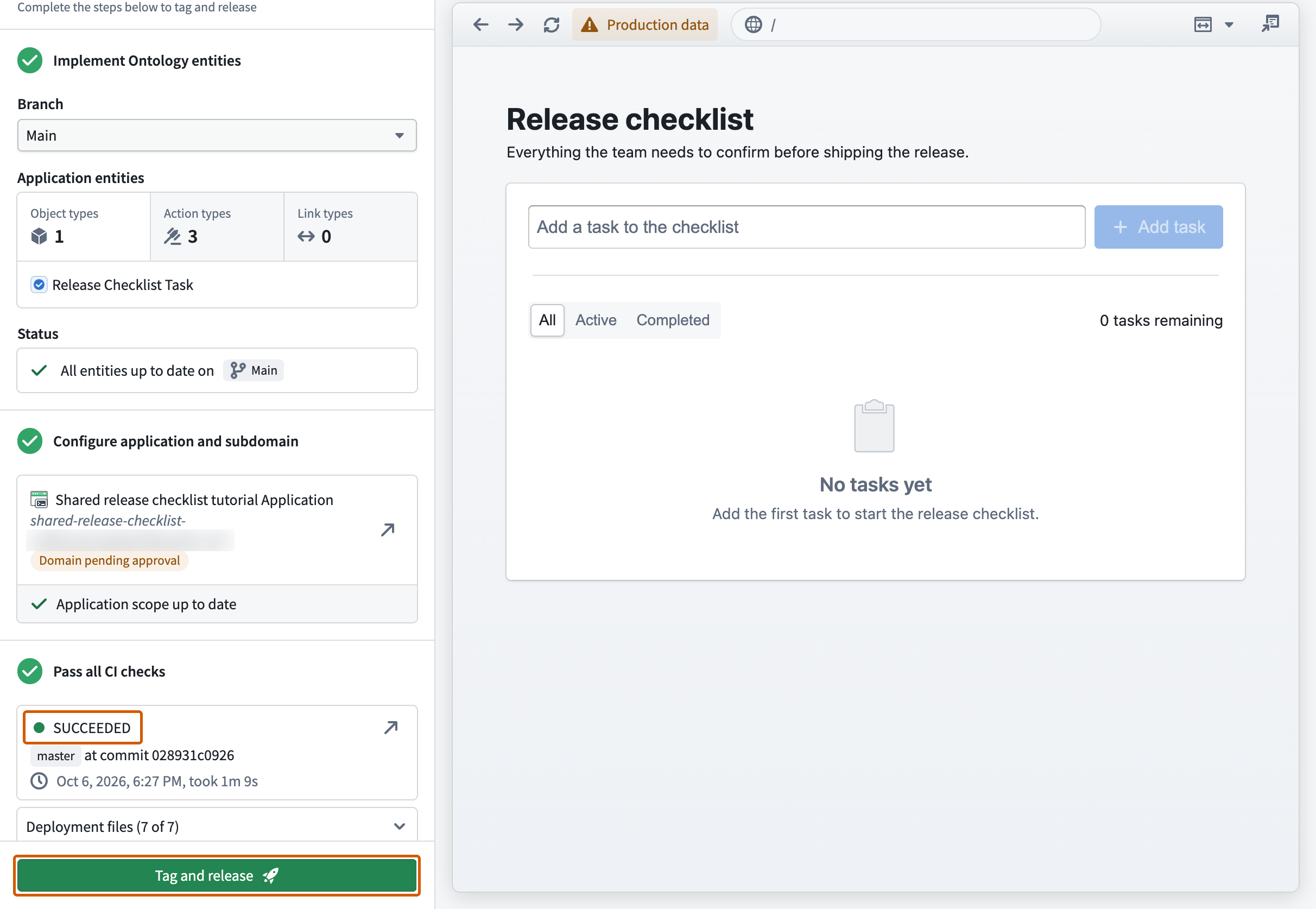Click the application icon beside Shared release checklist
Screen dimensions: 1316x909
(x=39, y=500)
